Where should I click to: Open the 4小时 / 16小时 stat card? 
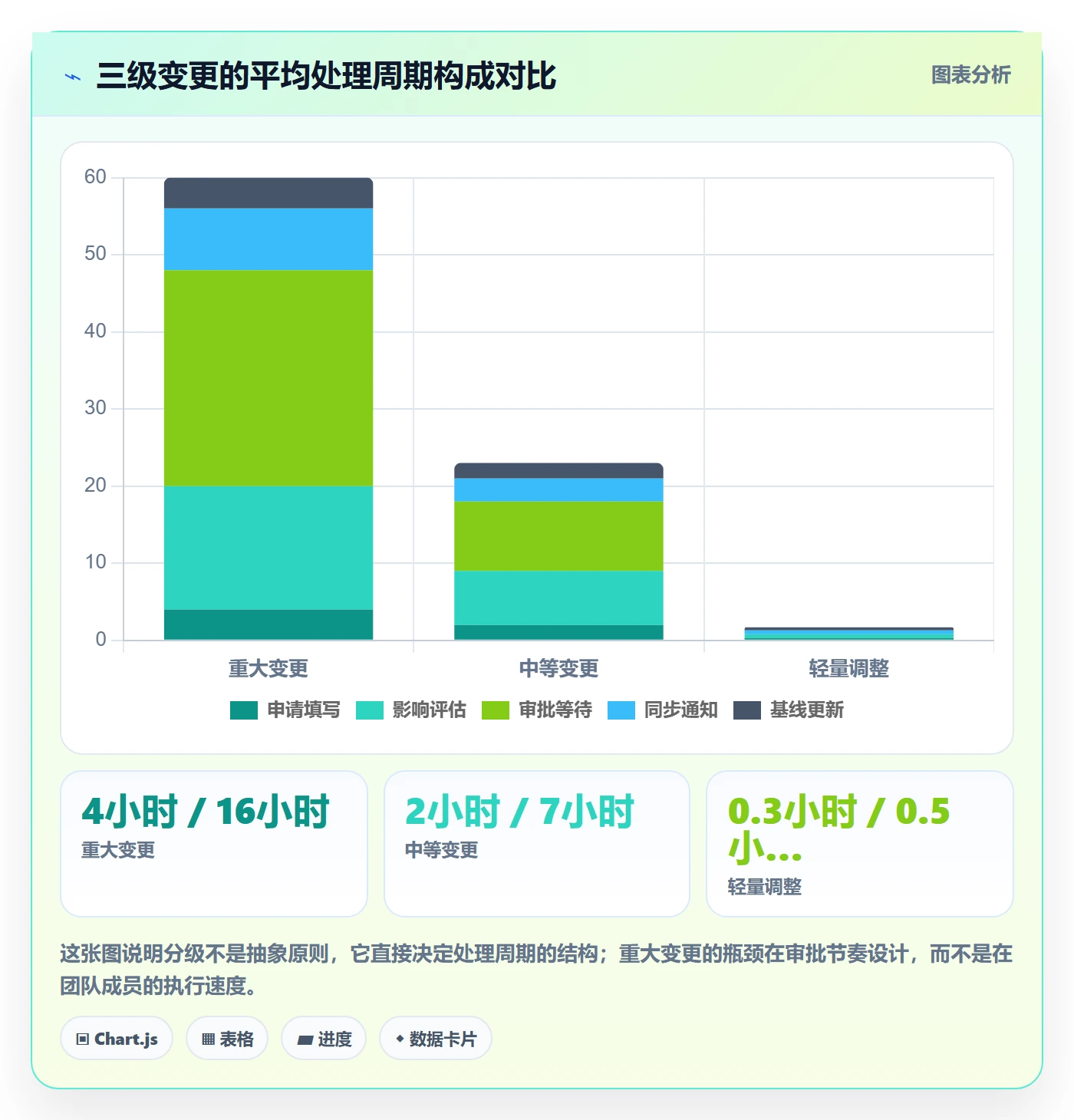214,844
